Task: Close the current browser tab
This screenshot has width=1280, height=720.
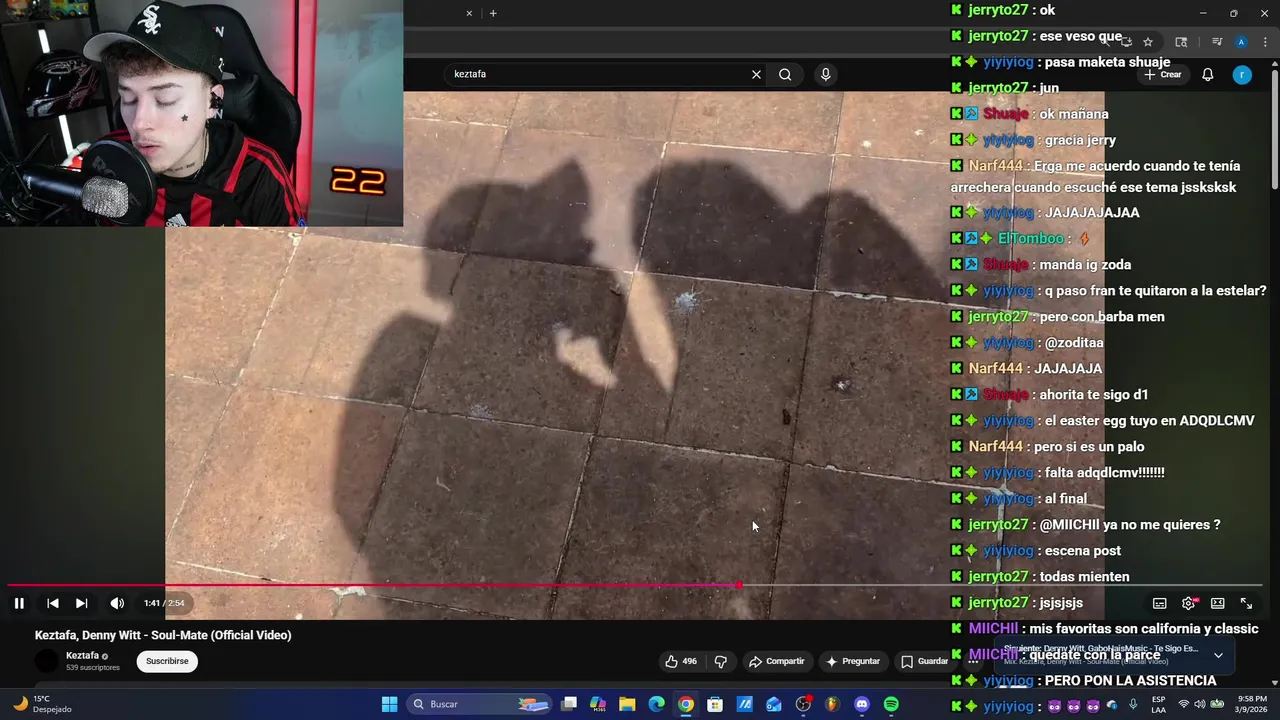Action: (x=469, y=13)
